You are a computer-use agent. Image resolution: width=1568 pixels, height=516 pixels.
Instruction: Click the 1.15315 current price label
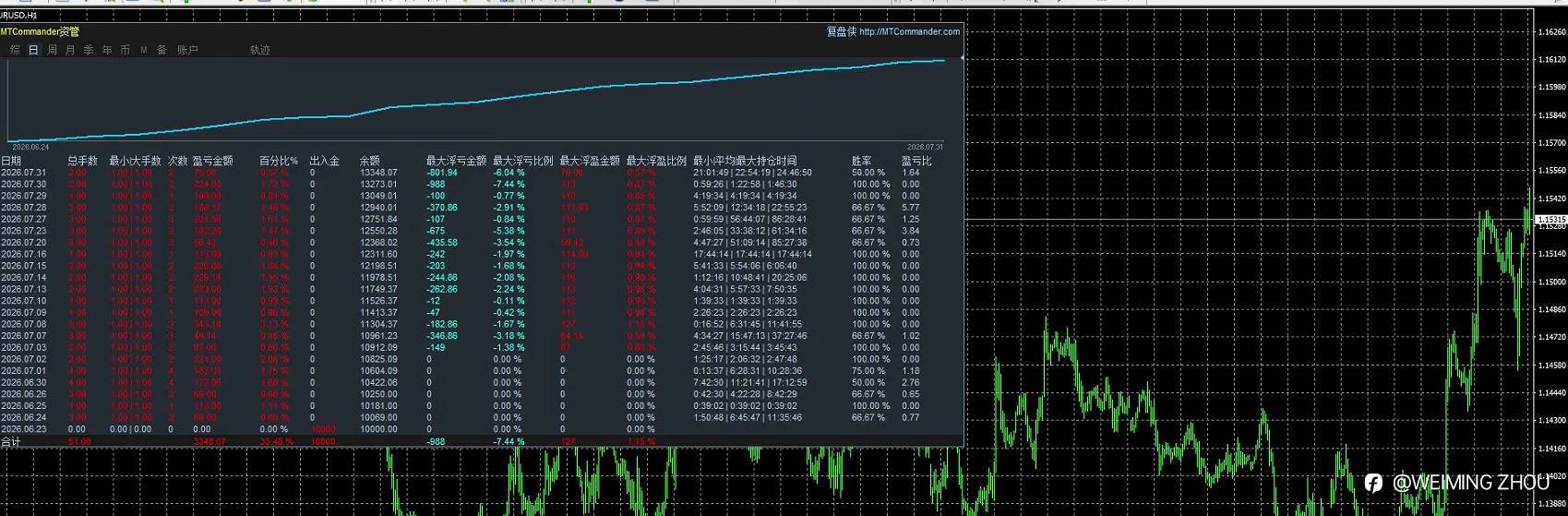[1550, 220]
